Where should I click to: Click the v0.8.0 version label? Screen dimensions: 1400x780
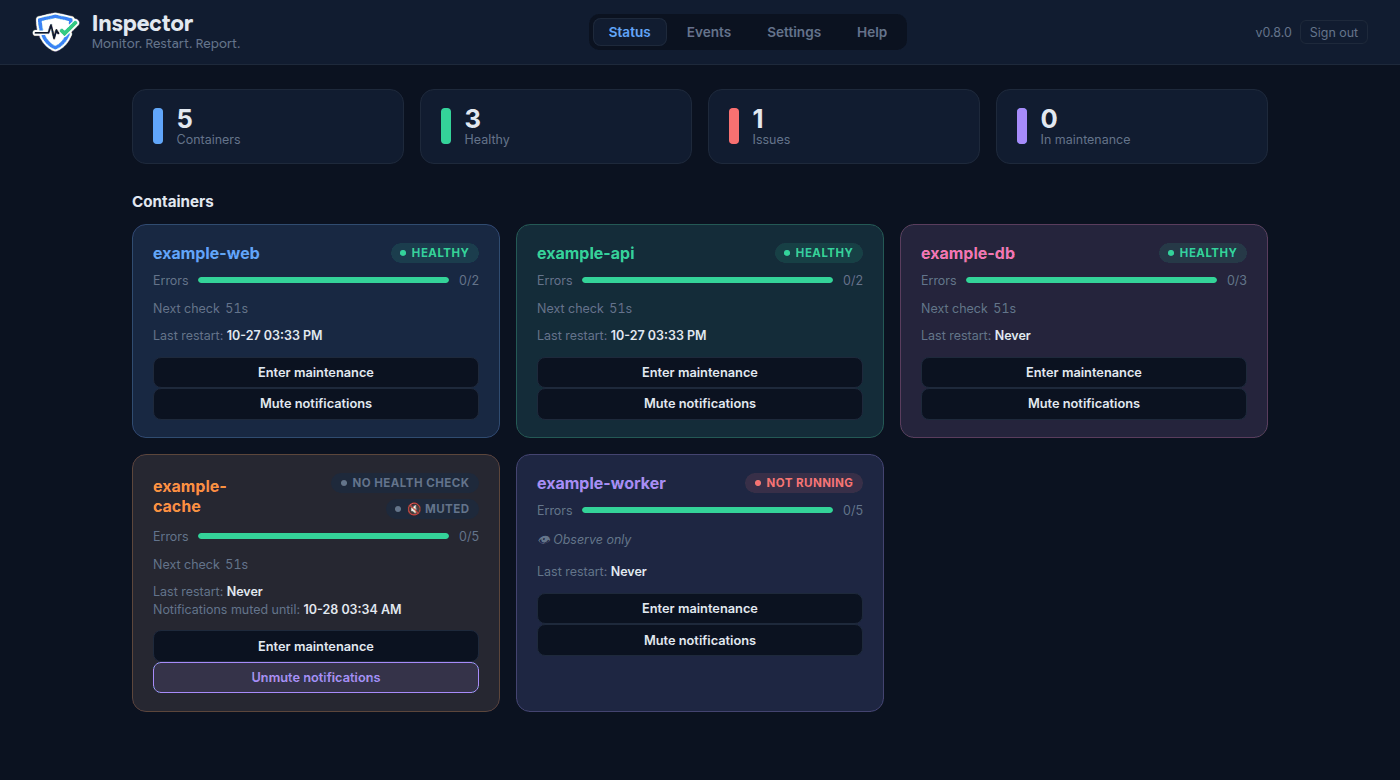pyautogui.click(x=1274, y=32)
